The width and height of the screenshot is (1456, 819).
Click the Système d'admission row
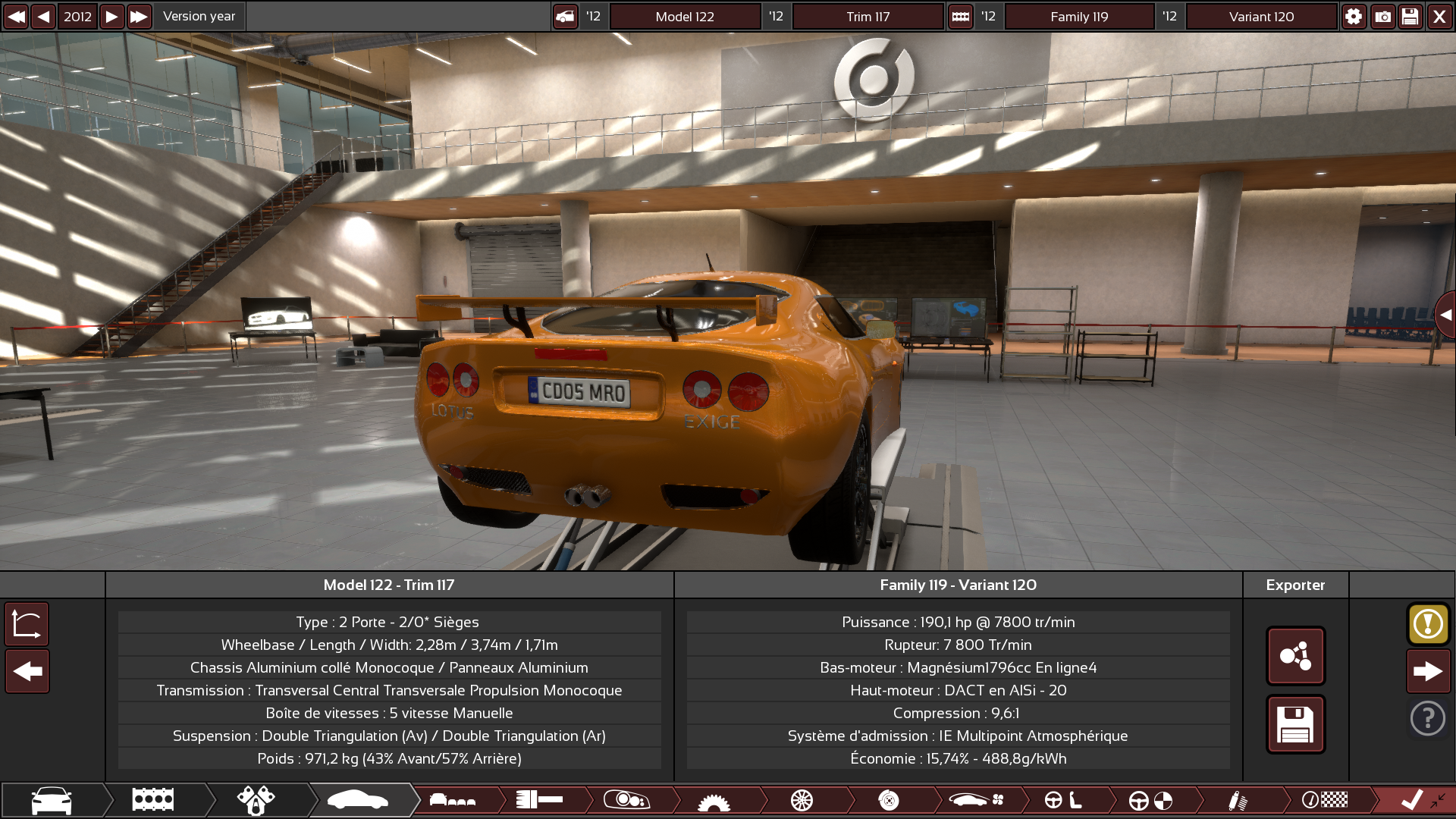point(958,736)
